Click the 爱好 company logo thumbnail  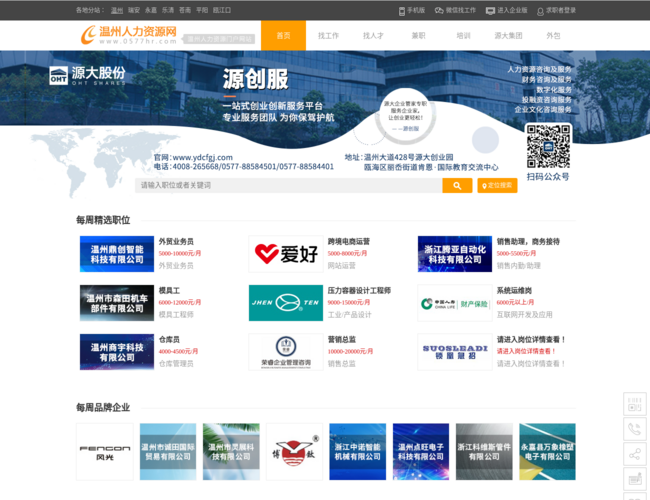[285, 254]
